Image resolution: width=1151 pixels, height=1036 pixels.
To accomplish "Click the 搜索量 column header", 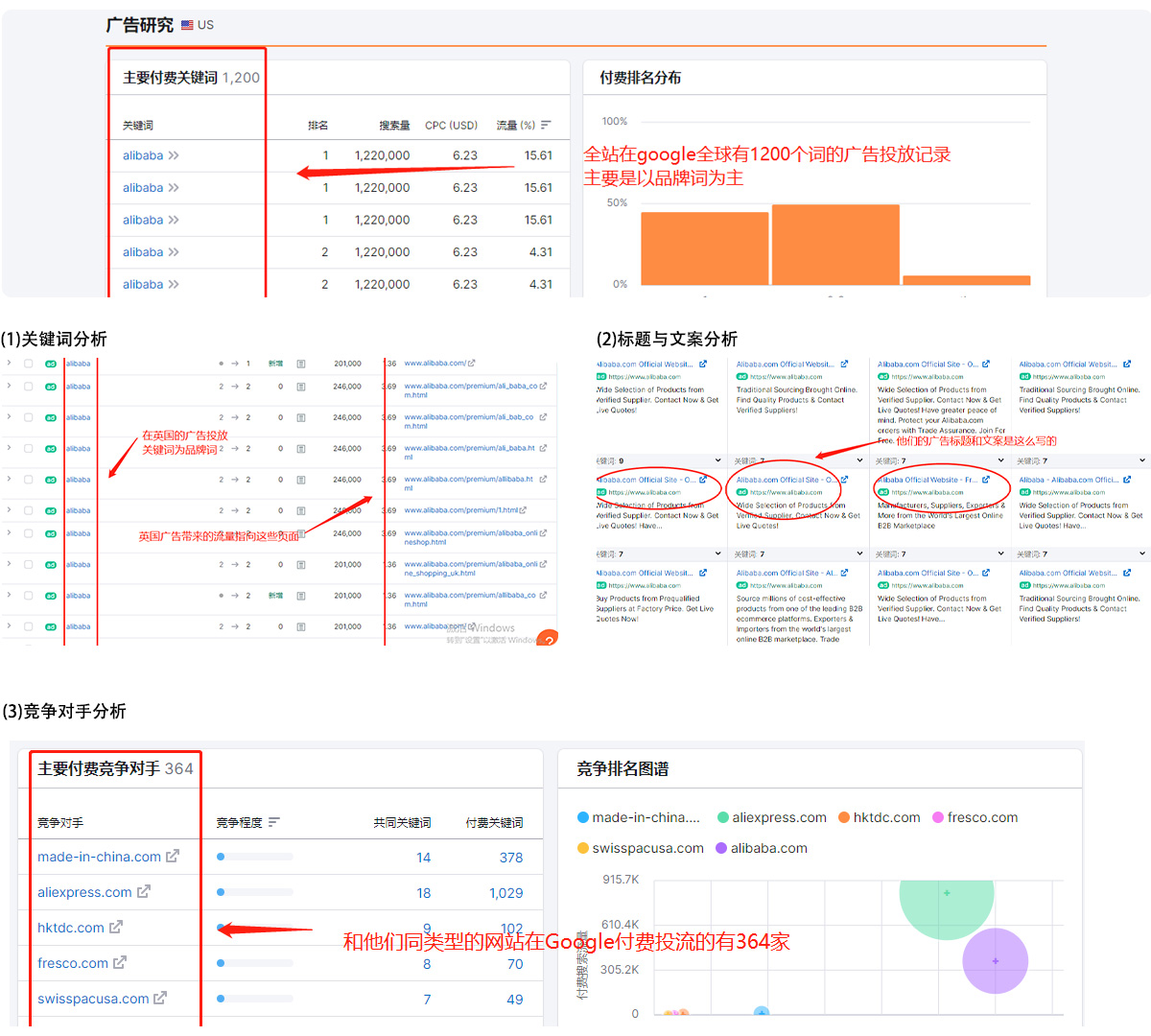I will click(394, 126).
